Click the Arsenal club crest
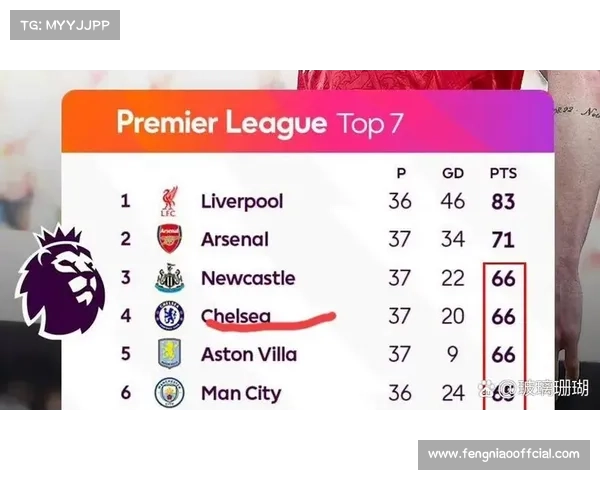Image resolution: width=600 pixels, height=480 pixels. click(168, 240)
